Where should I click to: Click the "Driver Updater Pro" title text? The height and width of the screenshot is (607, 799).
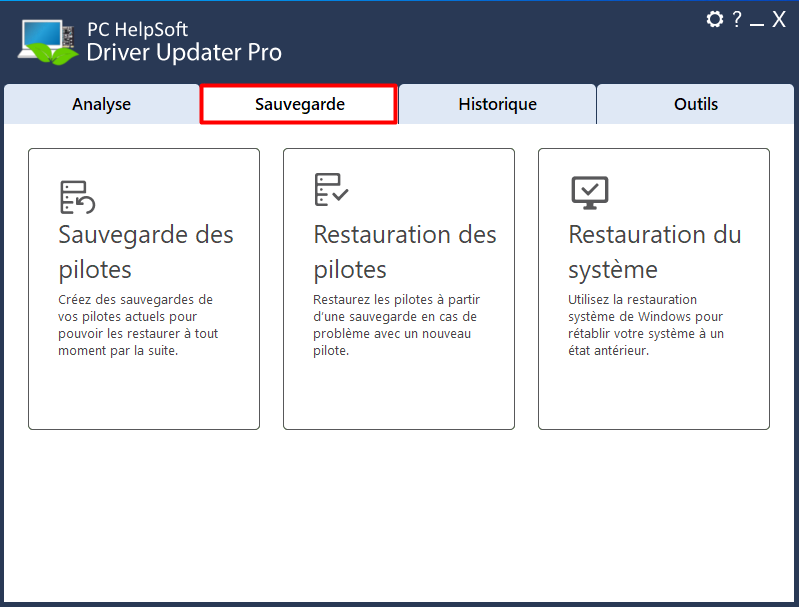coord(184,52)
